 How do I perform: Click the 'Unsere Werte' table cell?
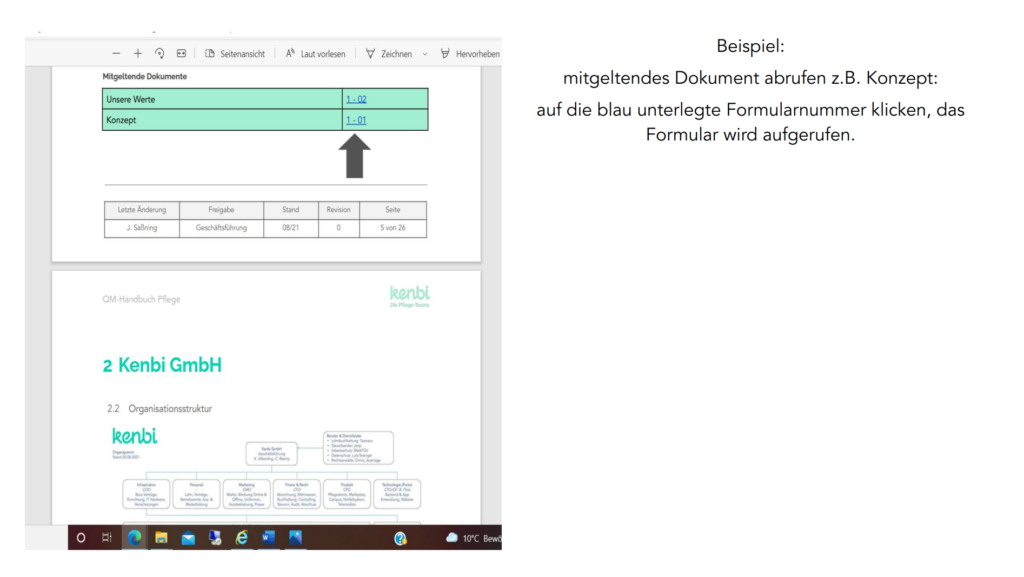click(223, 99)
